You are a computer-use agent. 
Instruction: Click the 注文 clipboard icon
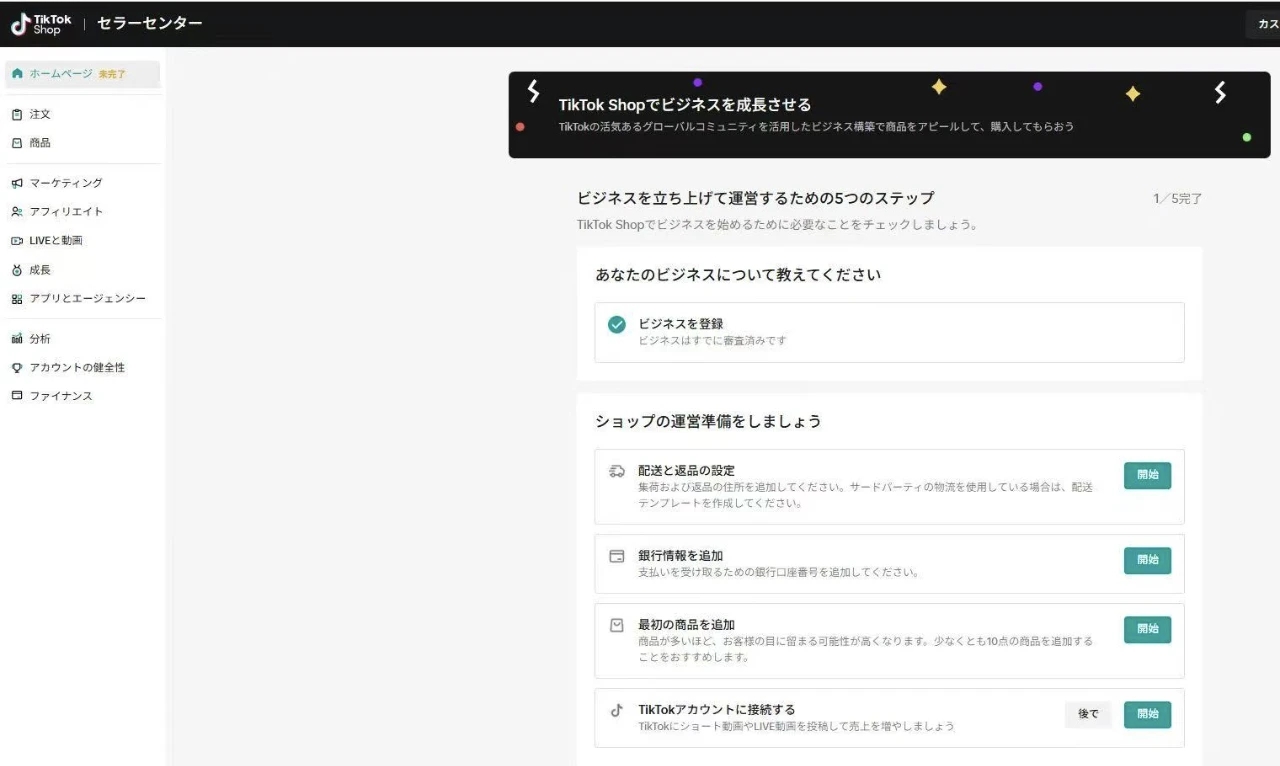[17, 115]
